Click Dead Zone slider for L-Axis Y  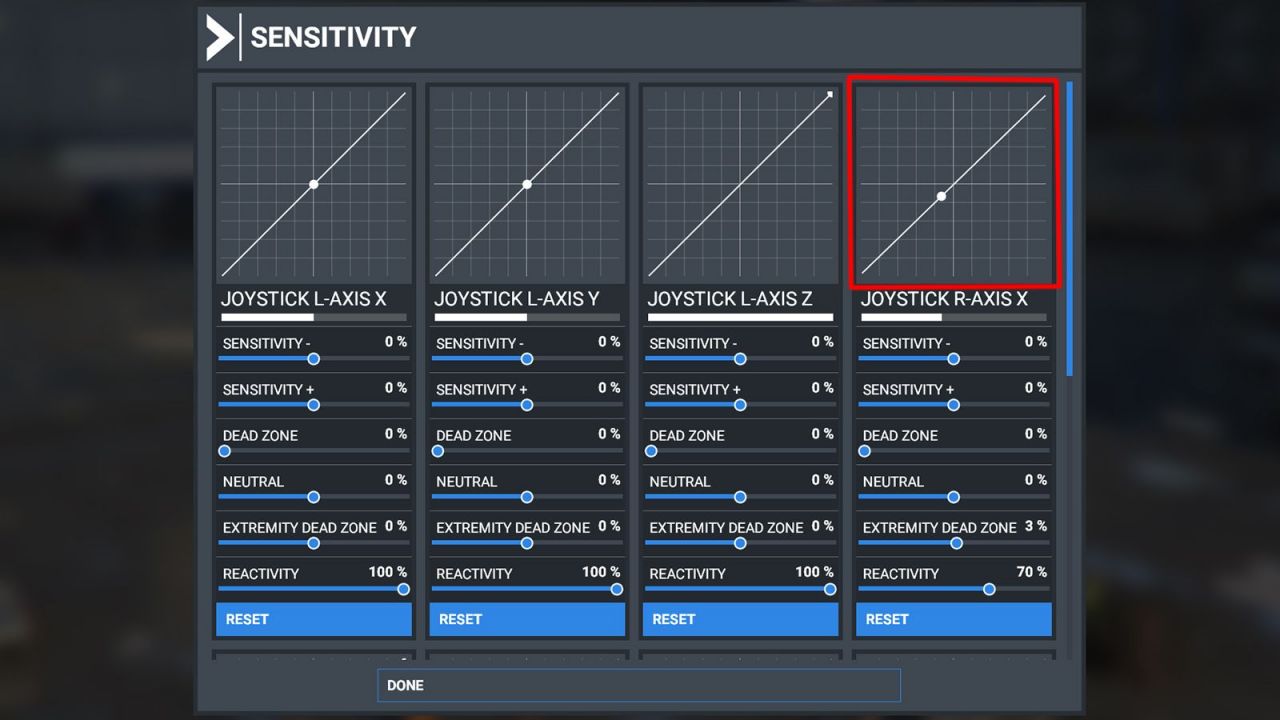tap(527, 451)
